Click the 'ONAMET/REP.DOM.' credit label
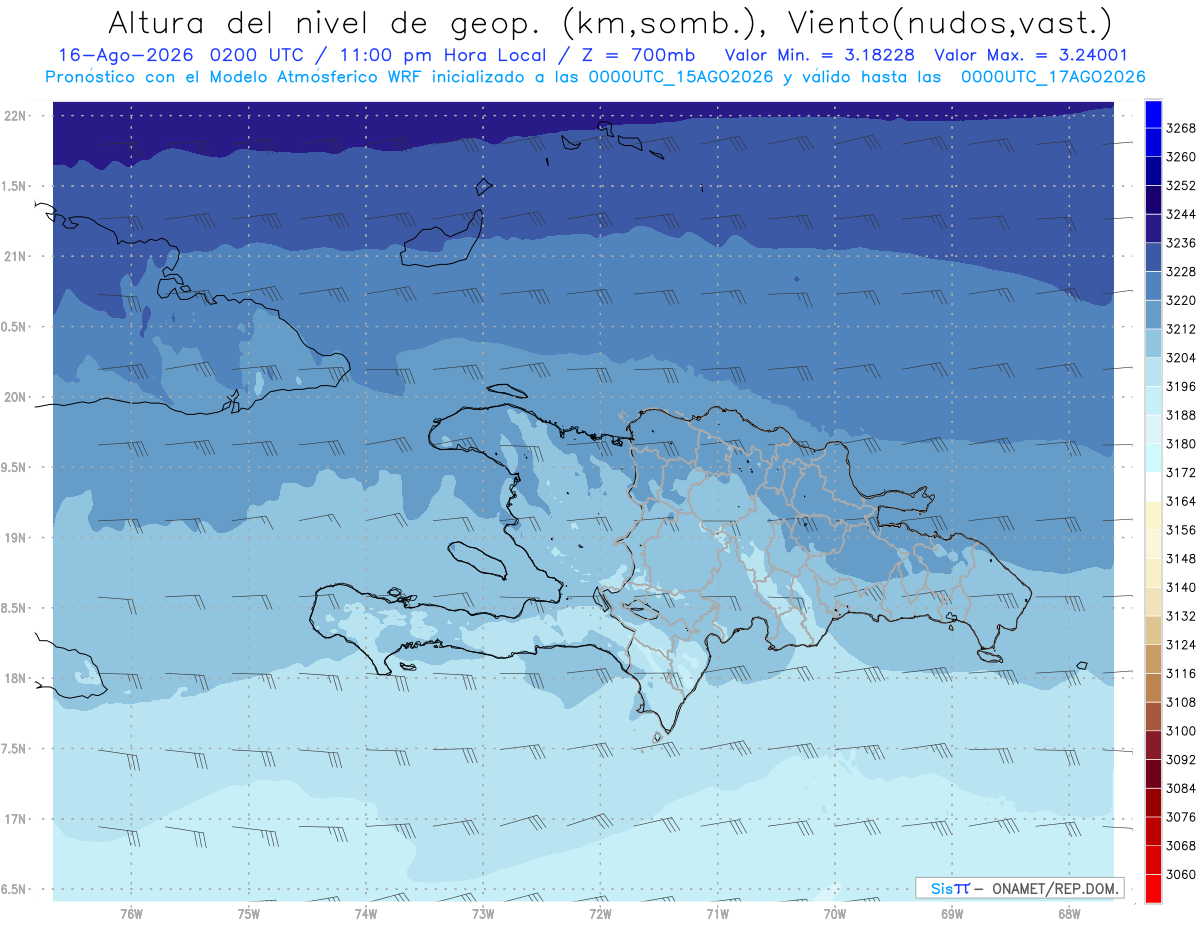 1056,888
